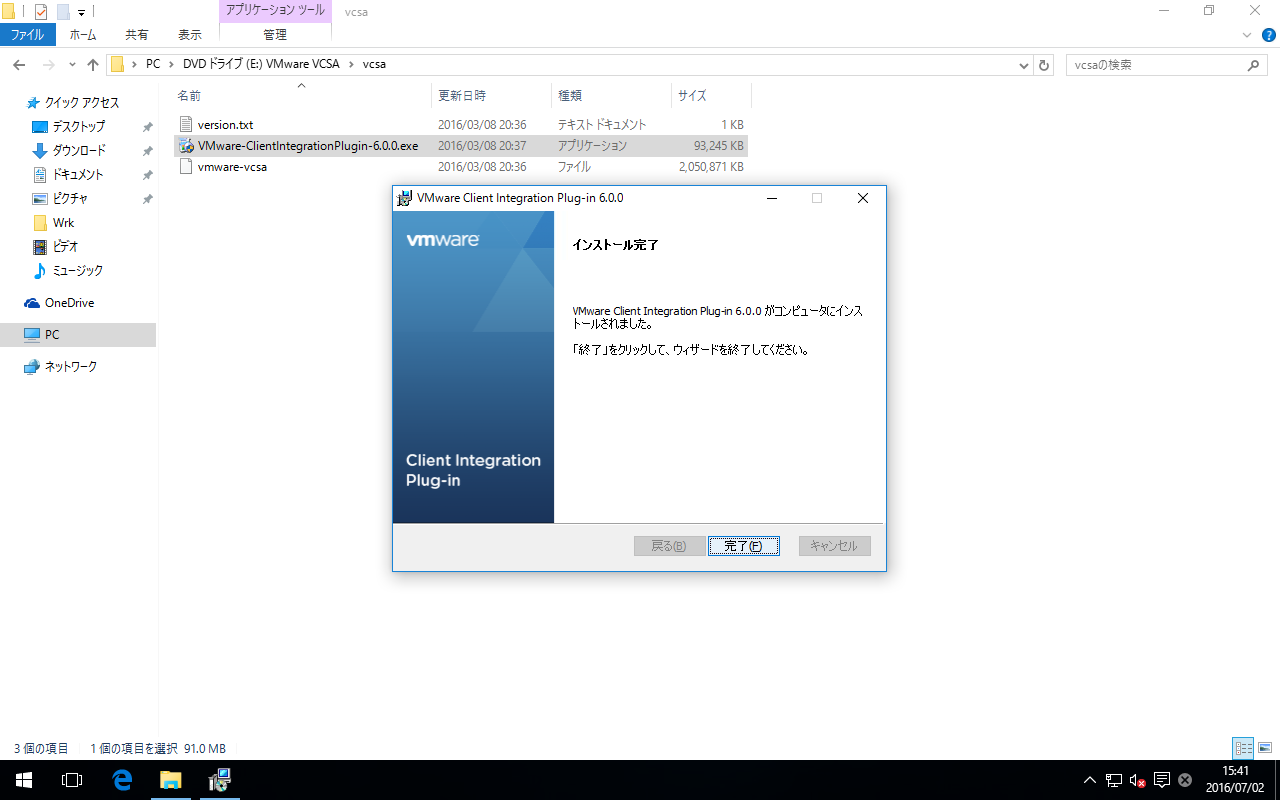Open the Action Center notification icon
The image size is (1280, 800).
(x=1162, y=780)
